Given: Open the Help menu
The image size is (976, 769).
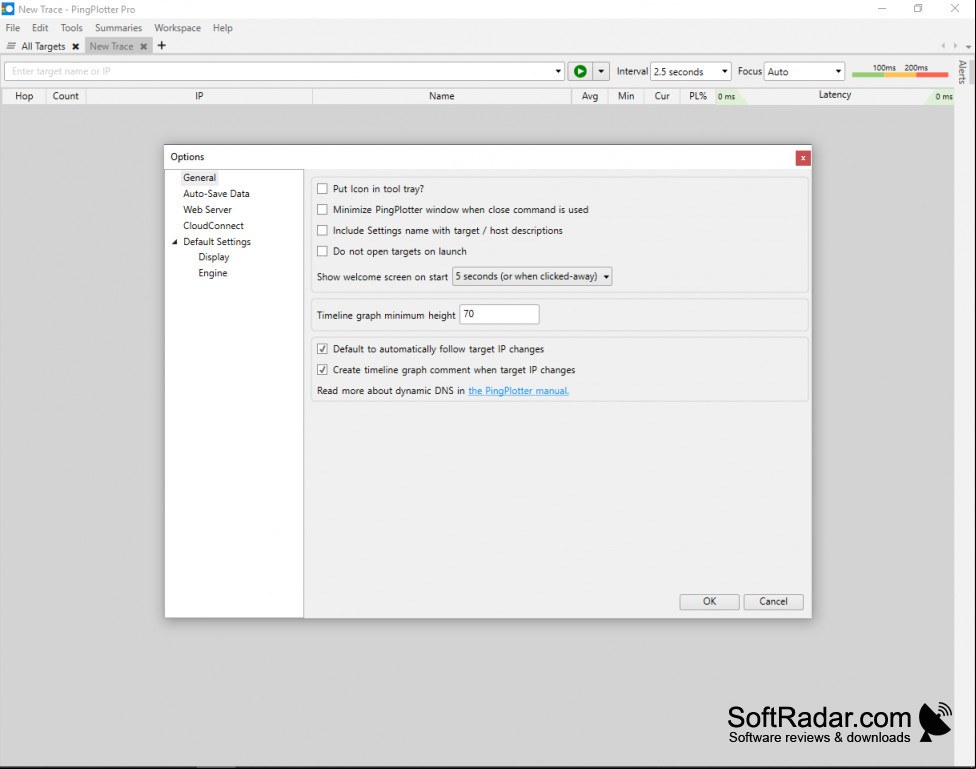Looking at the screenshot, I should (222, 28).
